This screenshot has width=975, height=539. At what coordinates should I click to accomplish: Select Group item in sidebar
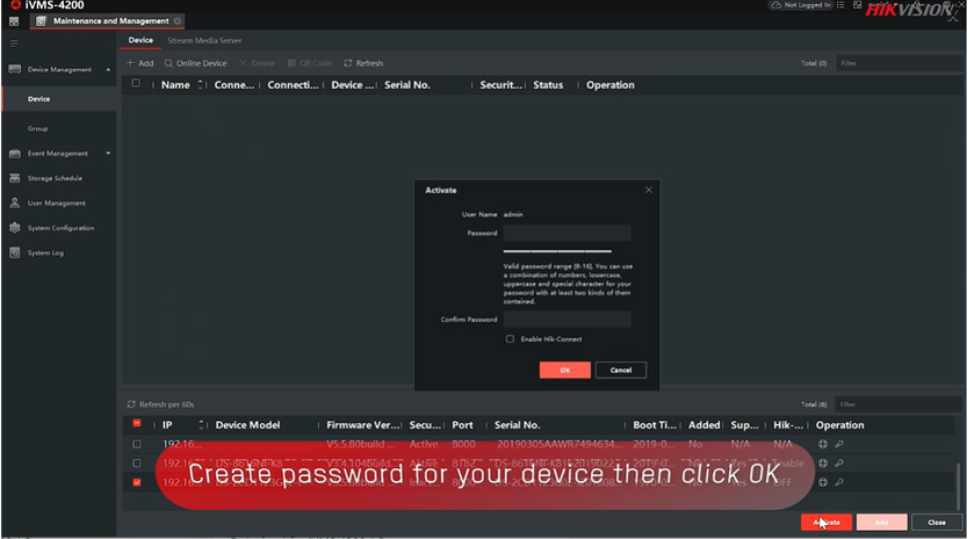(x=37, y=129)
